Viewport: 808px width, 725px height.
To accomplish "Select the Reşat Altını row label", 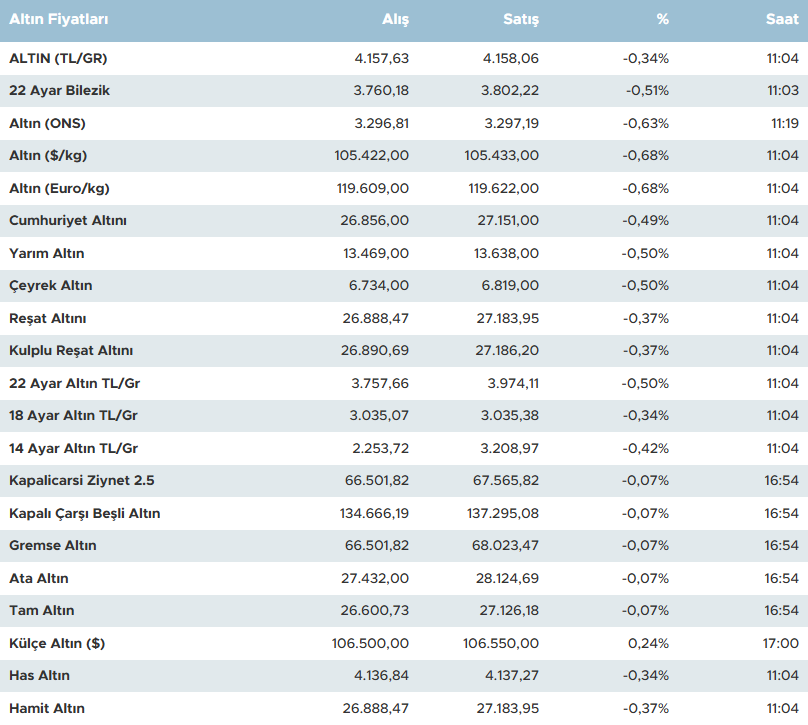I will (x=48, y=318).
